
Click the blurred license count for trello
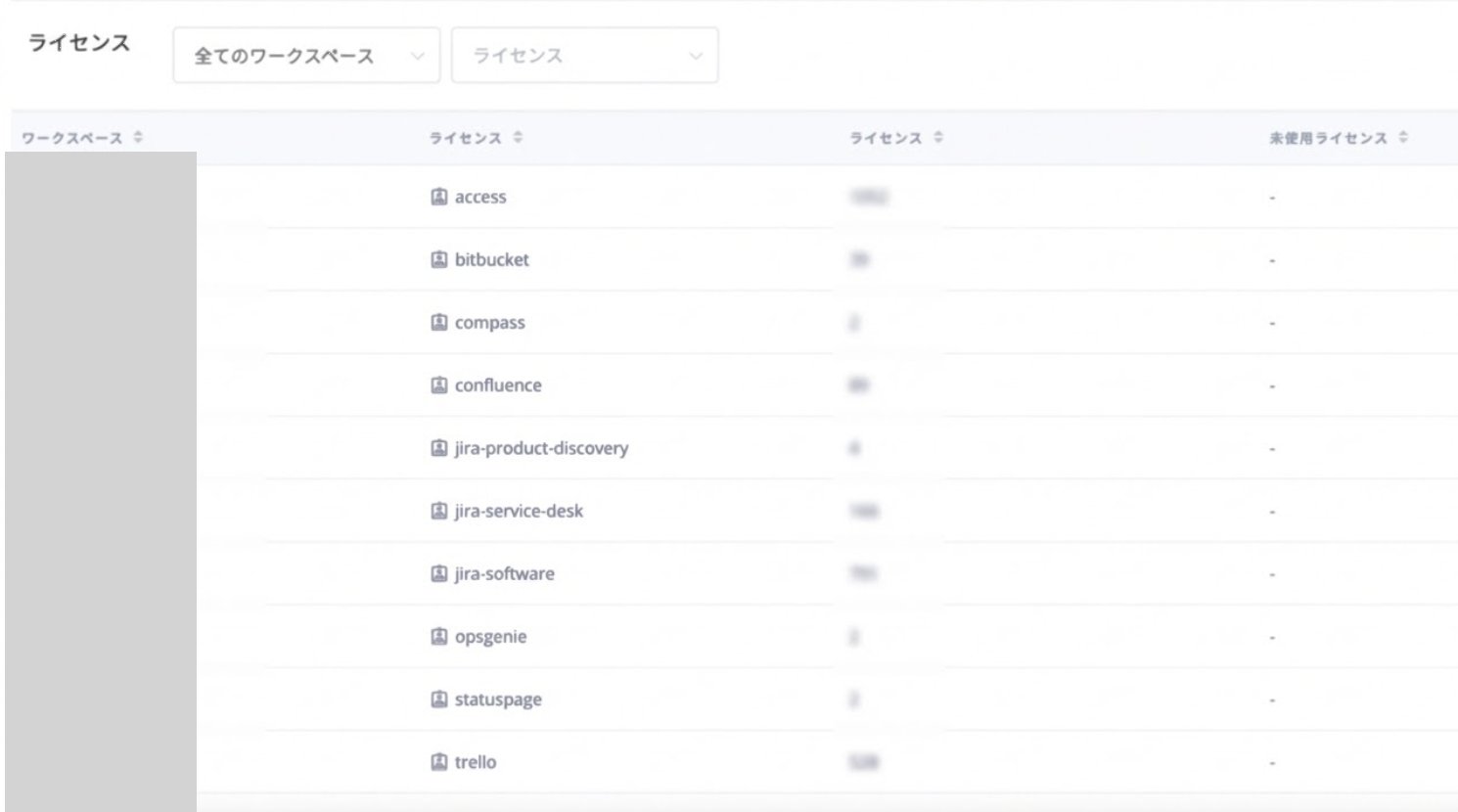point(864,762)
